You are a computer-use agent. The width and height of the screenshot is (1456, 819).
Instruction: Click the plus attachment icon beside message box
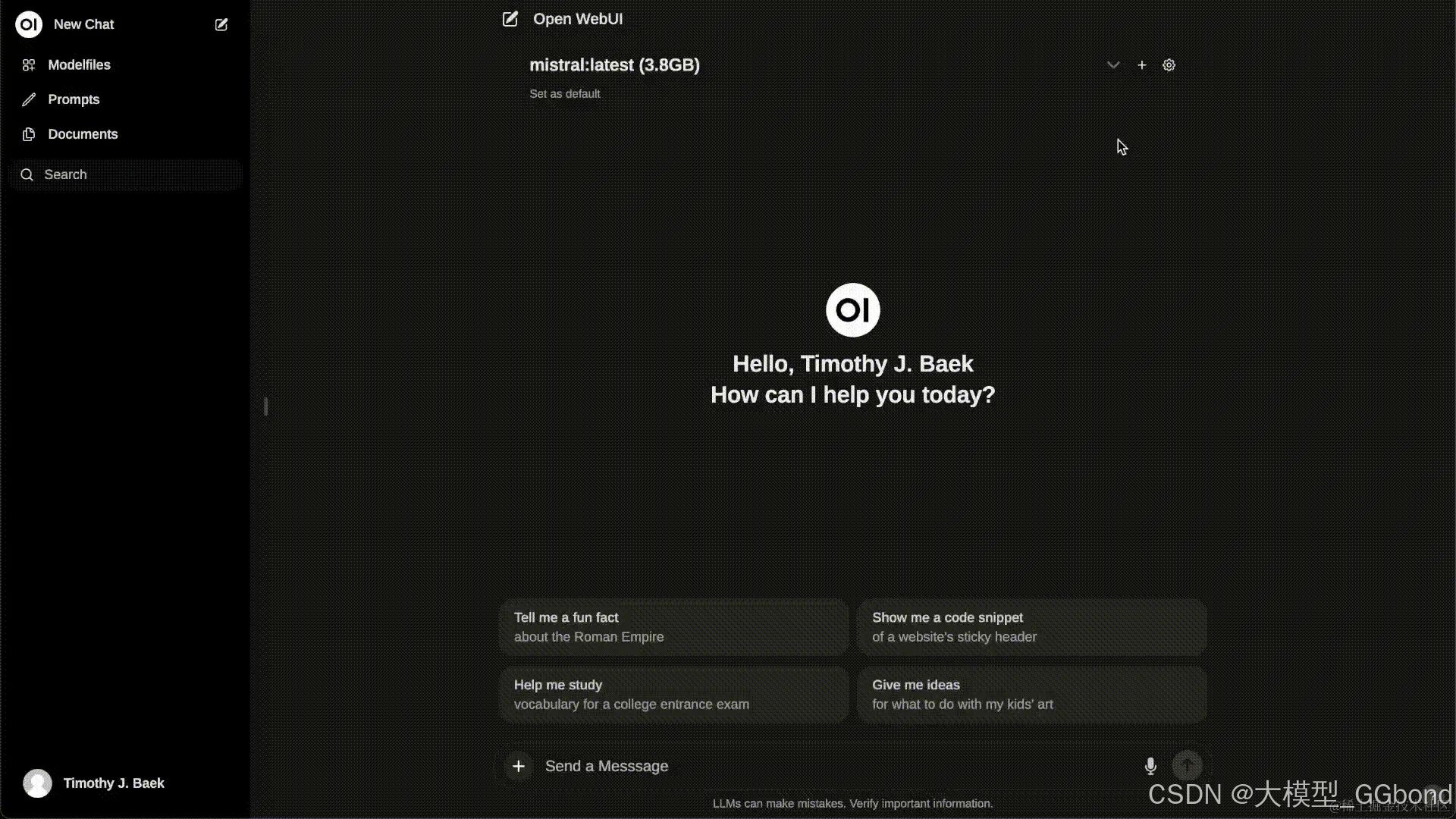519,766
